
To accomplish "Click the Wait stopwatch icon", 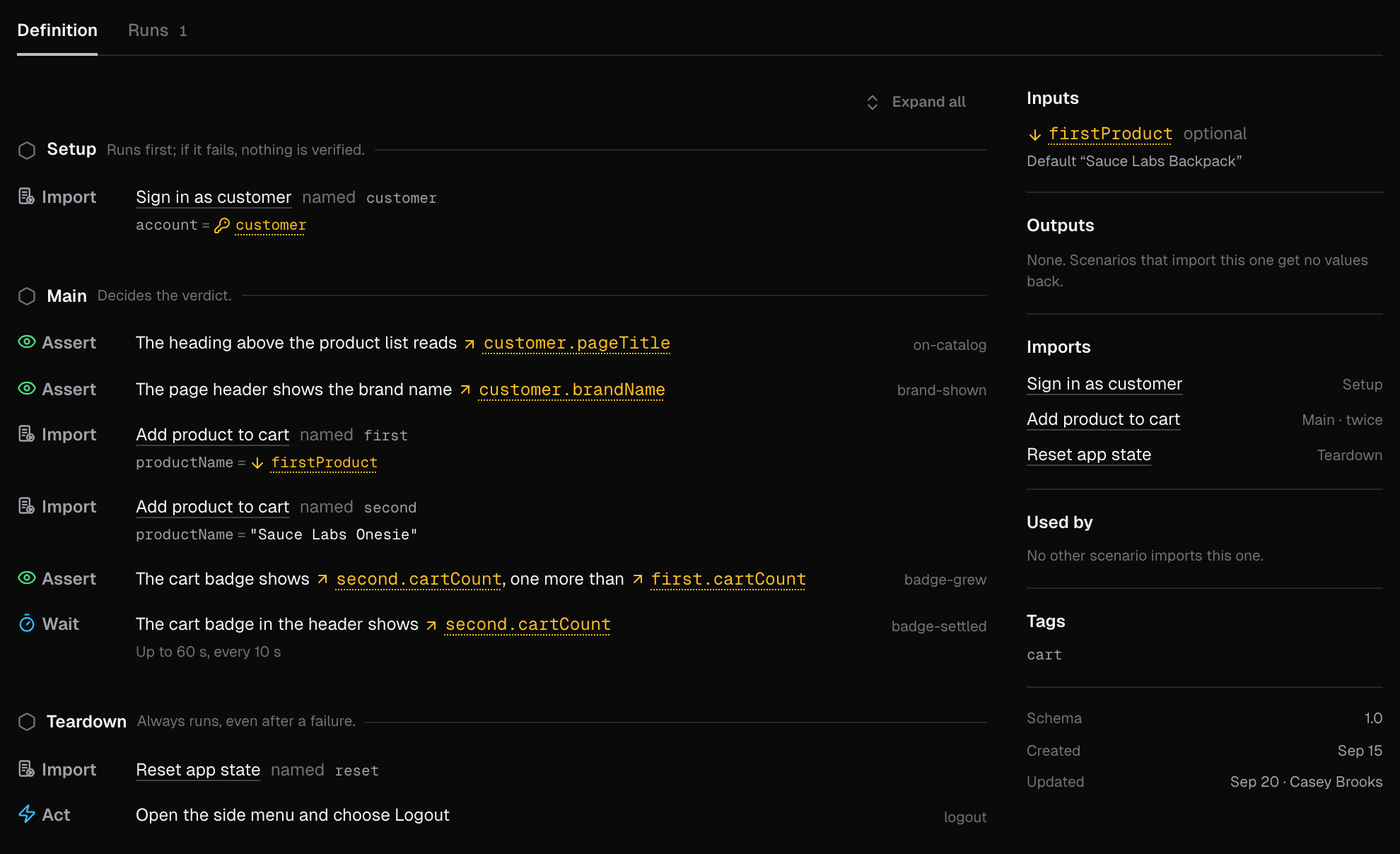I will click(x=27, y=624).
